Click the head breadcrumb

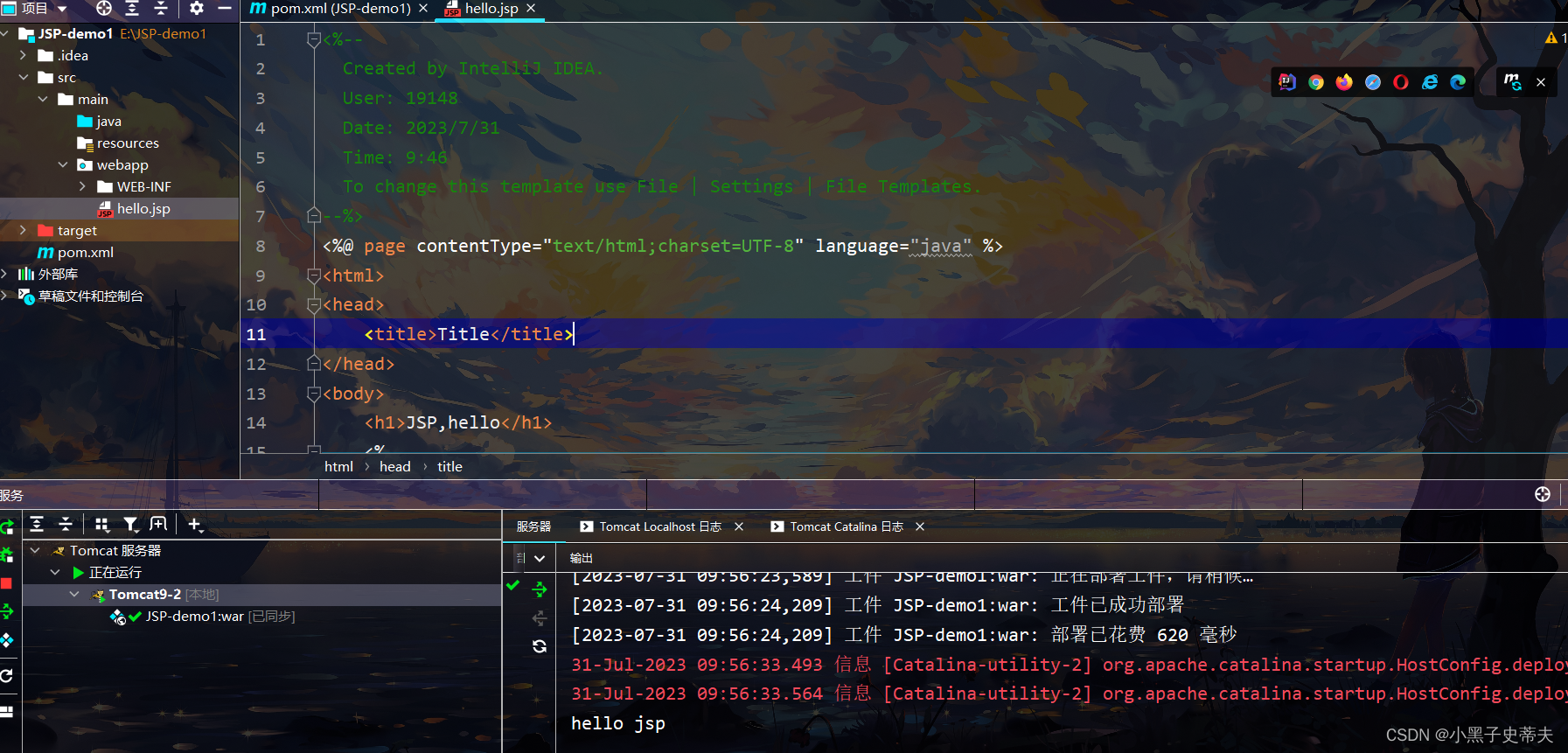pyautogui.click(x=394, y=466)
